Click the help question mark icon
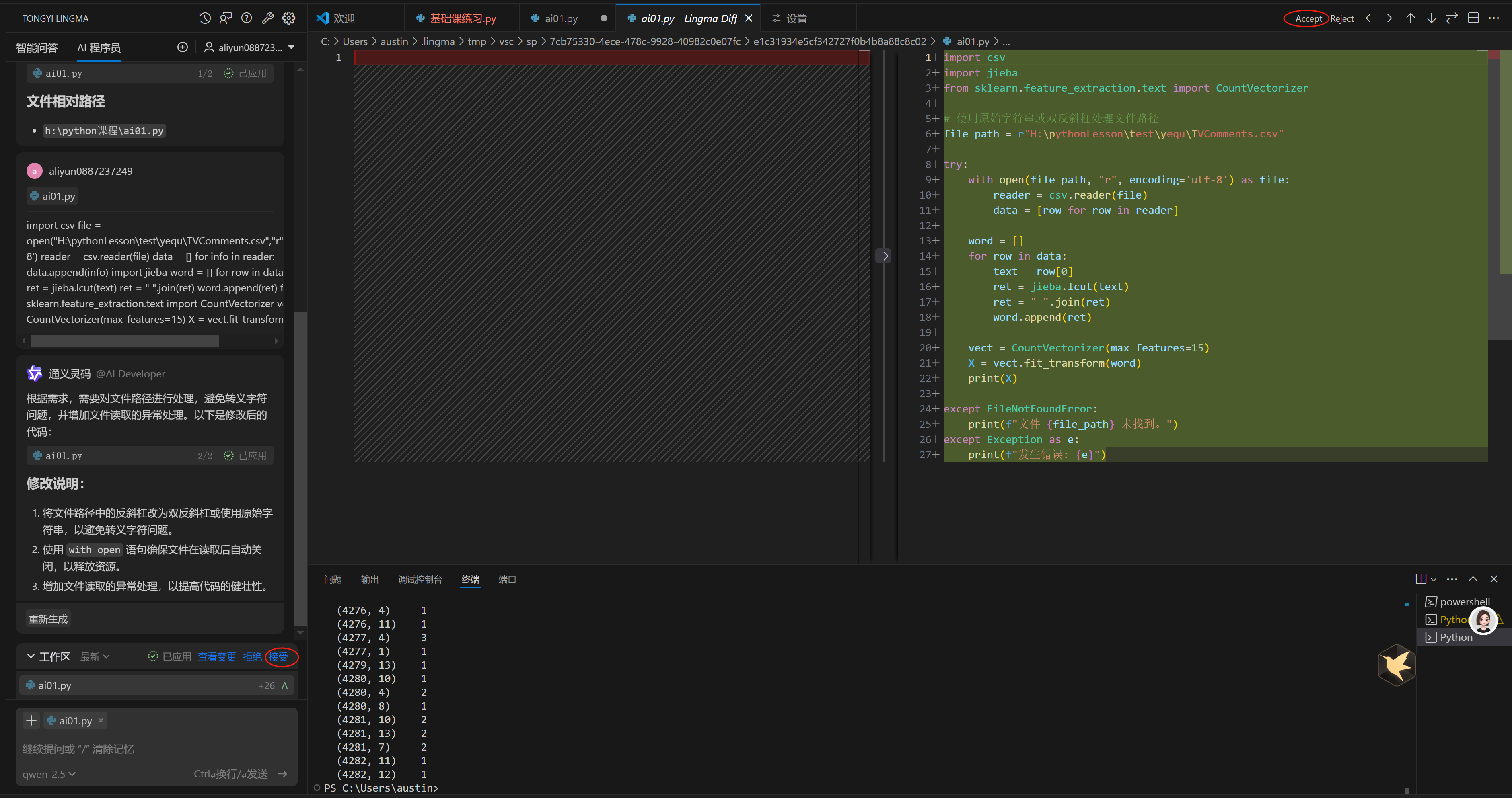Viewport: 1512px width, 798px height. (247, 18)
